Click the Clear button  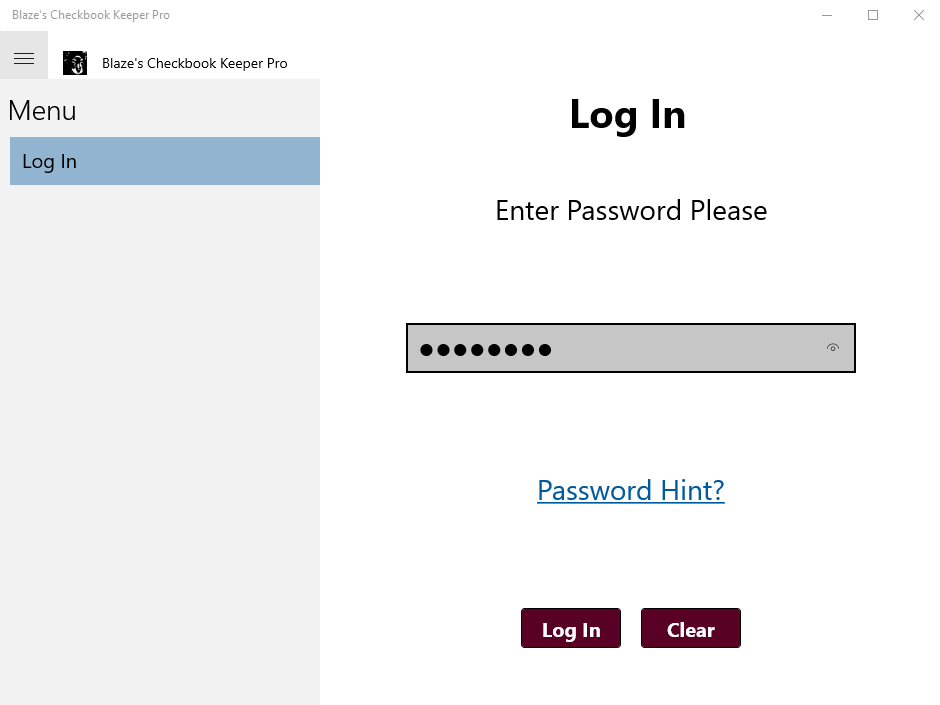(691, 628)
